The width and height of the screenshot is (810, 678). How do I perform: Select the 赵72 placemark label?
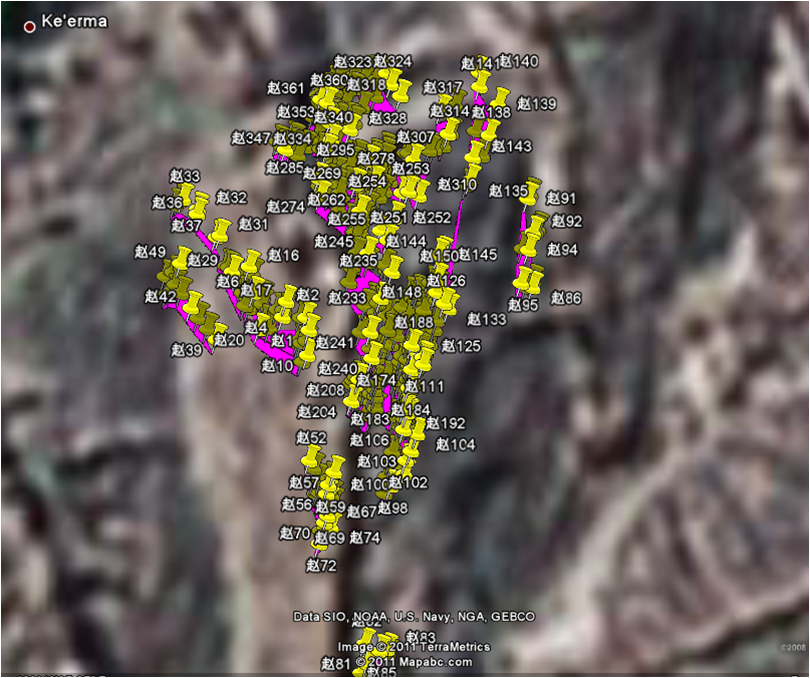(x=321, y=566)
